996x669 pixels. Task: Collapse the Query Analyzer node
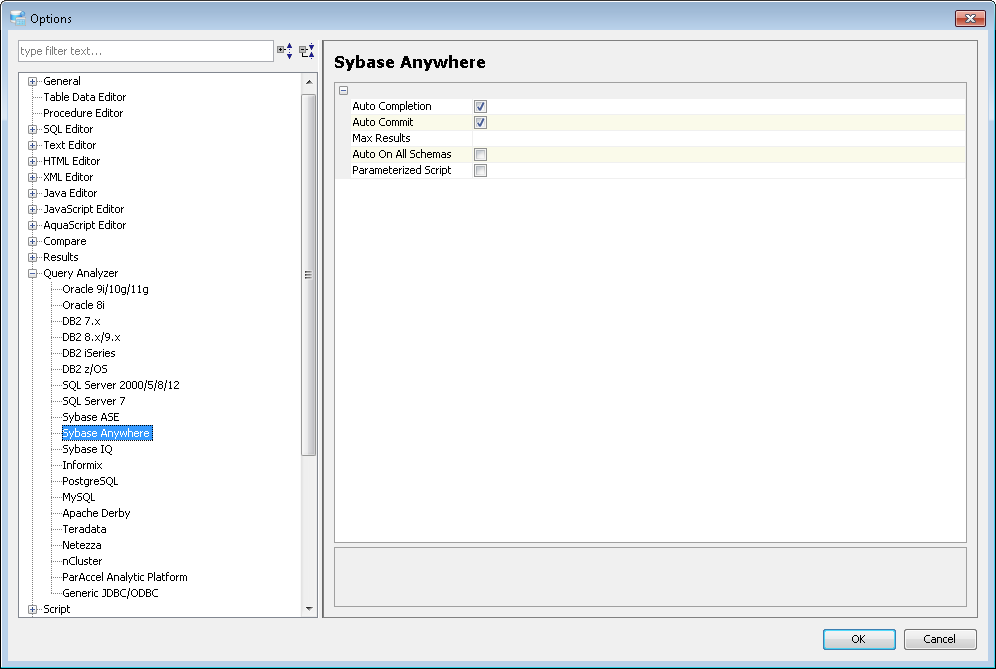pos(32,273)
